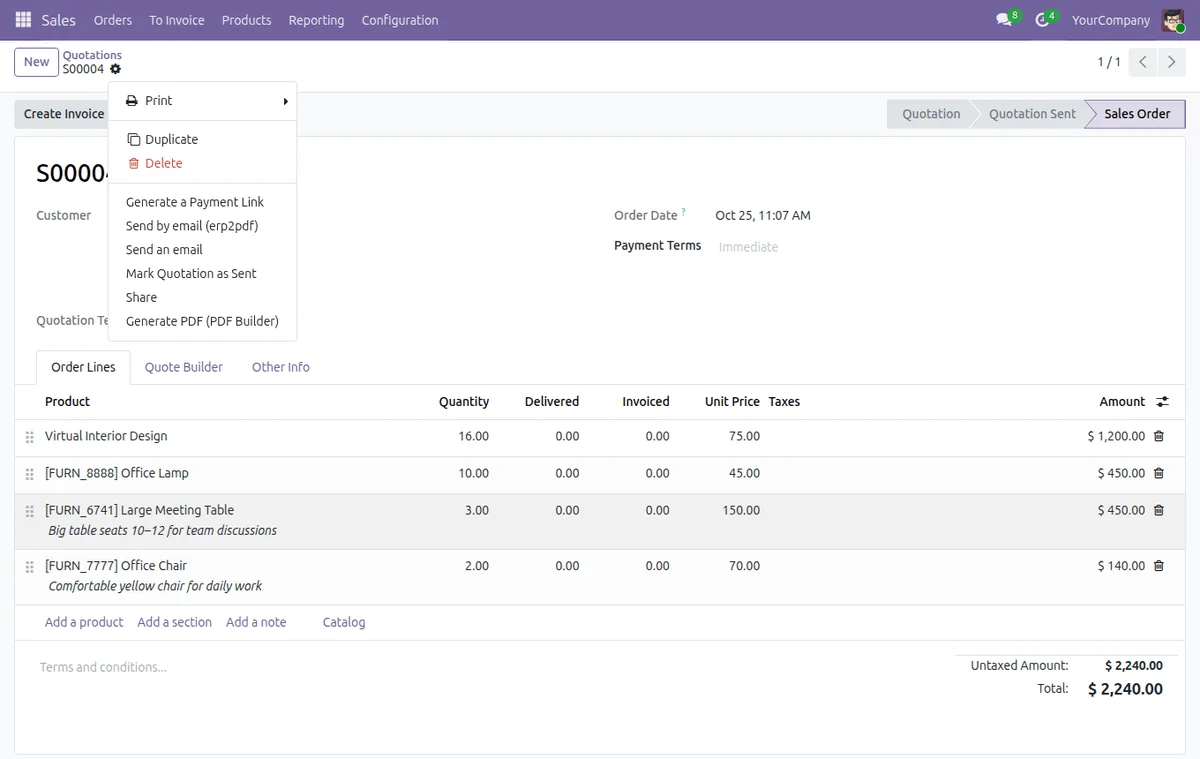Click the [FURN_8888] Office Lamp product cell

click(x=117, y=473)
